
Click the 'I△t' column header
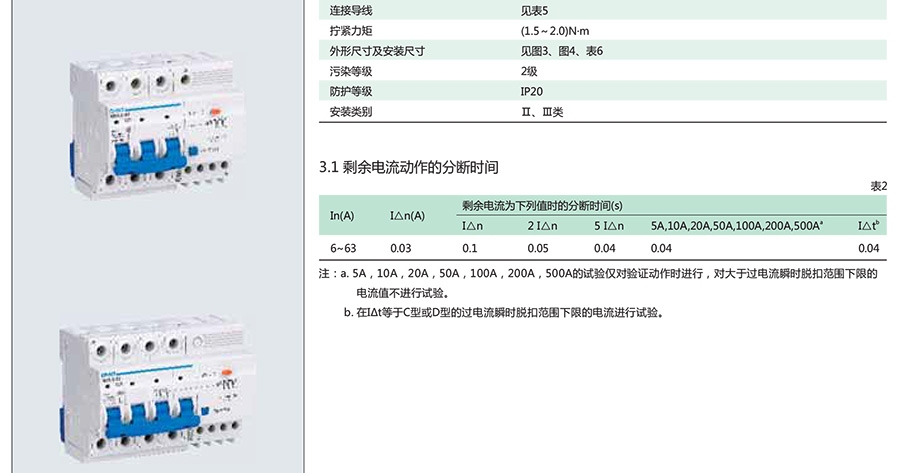click(868, 226)
